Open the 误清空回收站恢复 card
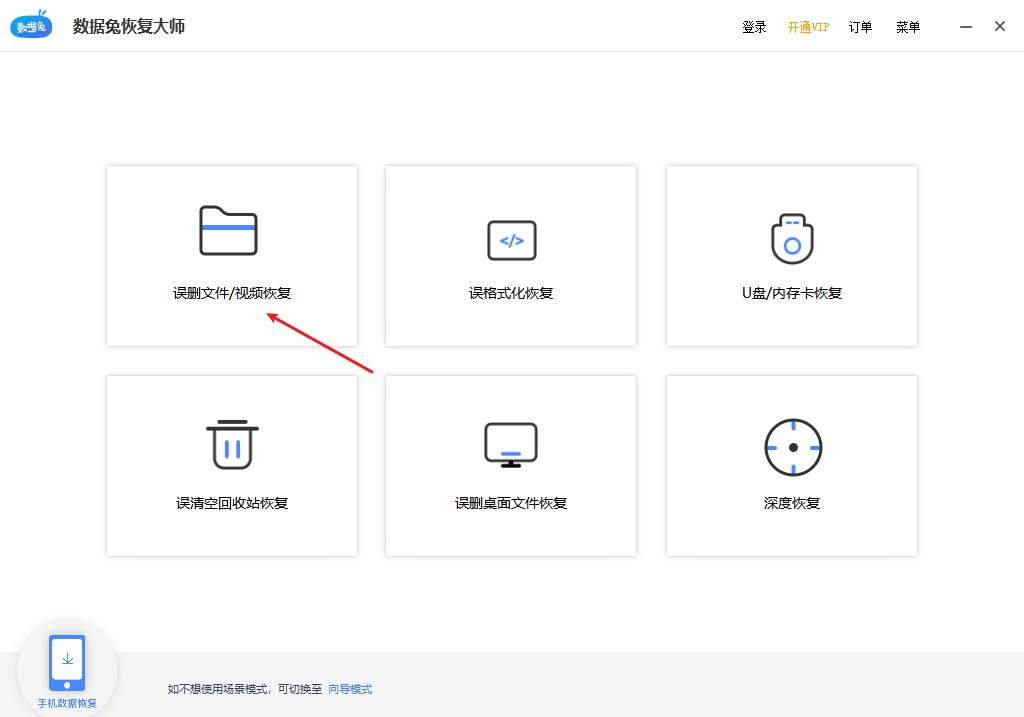The width and height of the screenshot is (1024, 717). [x=231, y=466]
